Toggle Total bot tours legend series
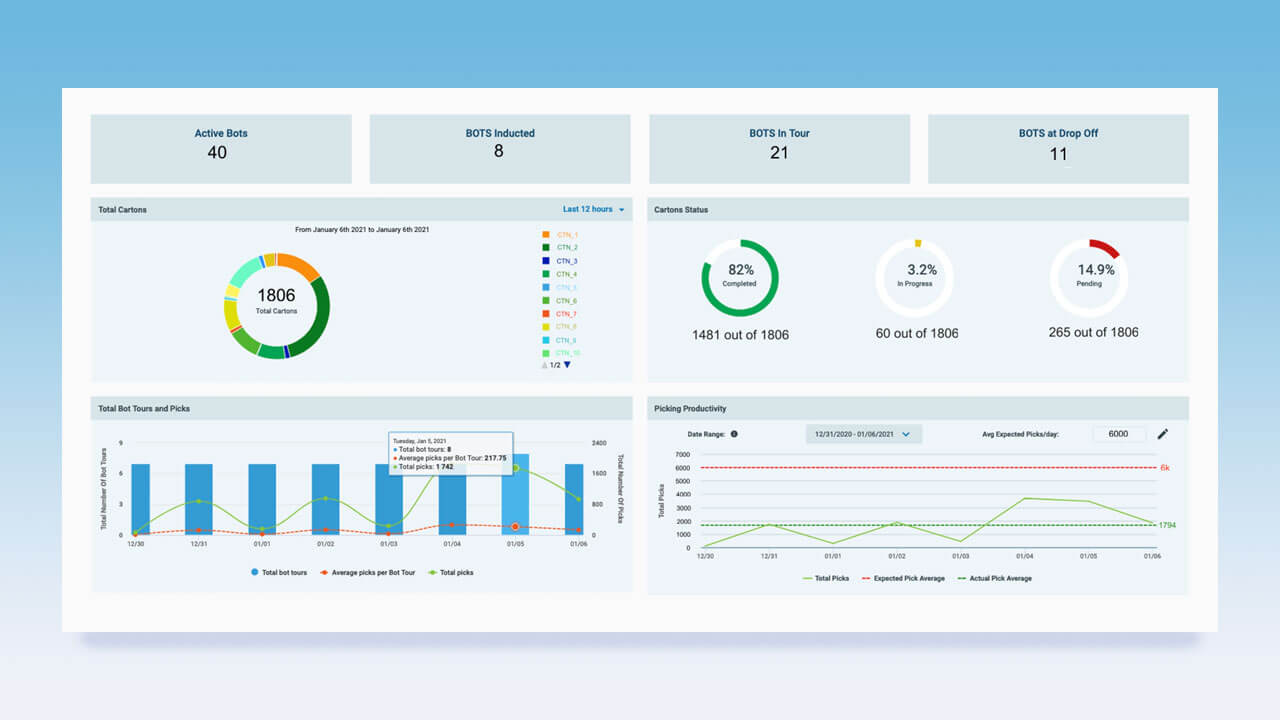 click(x=278, y=573)
